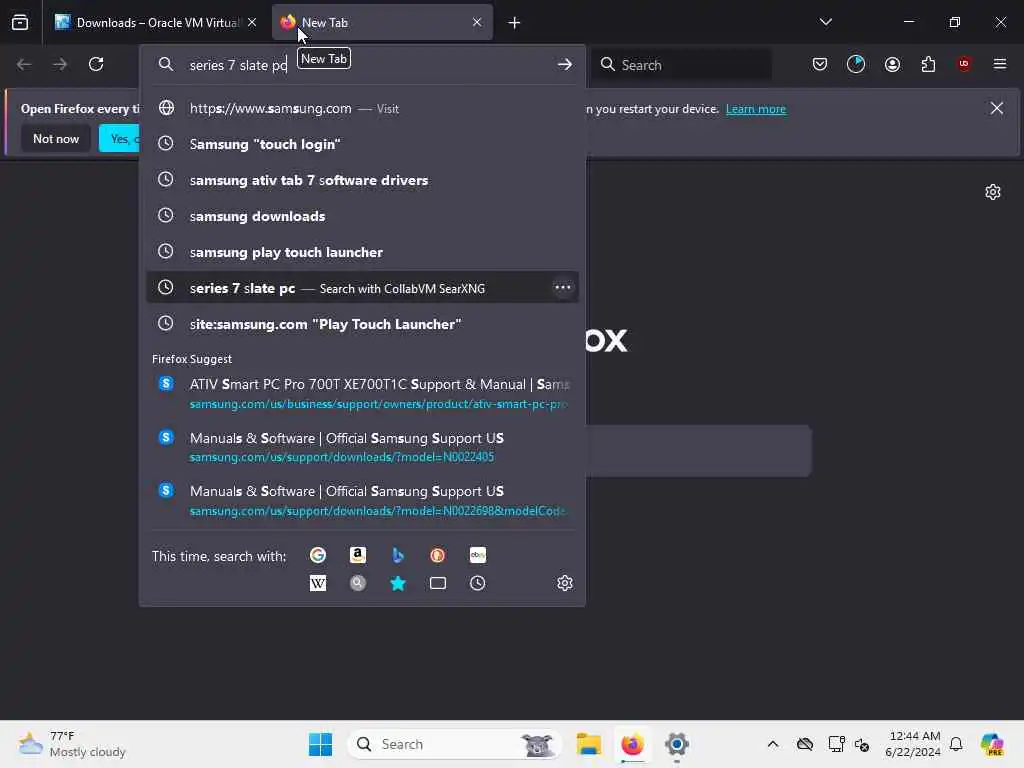Image resolution: width=1024 pixels, height=768 pixels.
Task: Search in bookmarks star icon
Action: coord(398,583)
